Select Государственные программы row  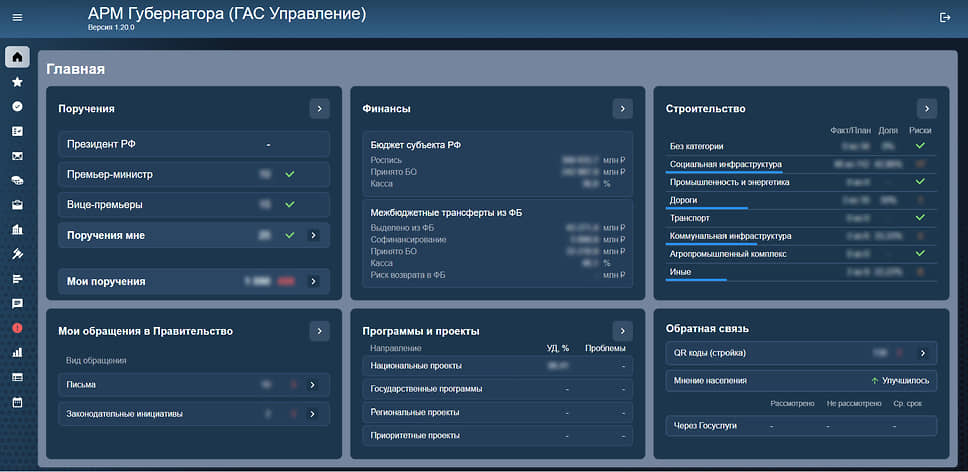point(498,389)
